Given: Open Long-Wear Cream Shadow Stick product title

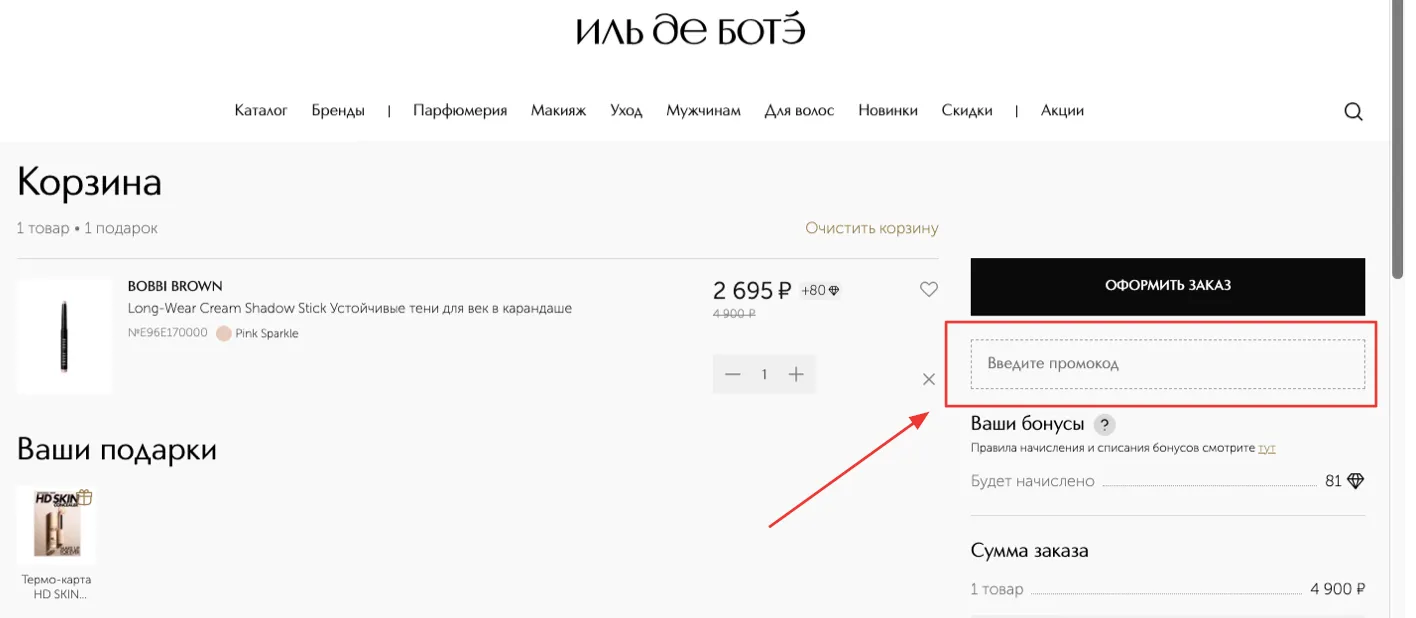Looking at the screenshot, I should (x=350, y=308).
